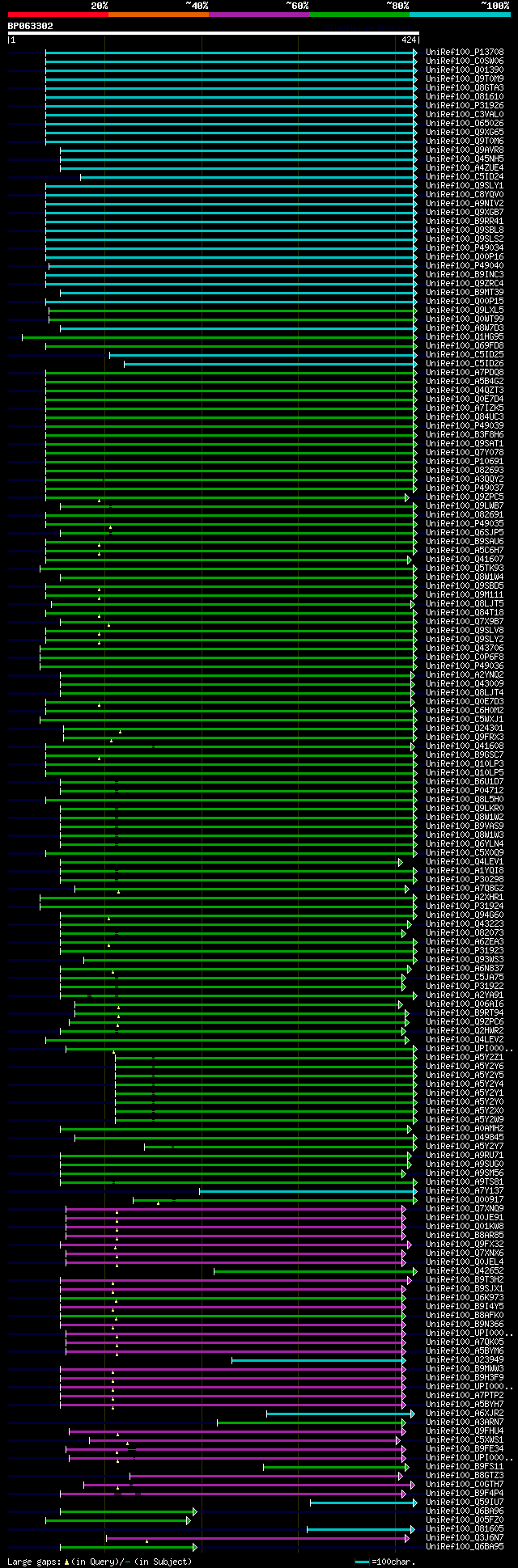Select hit label UniRef100_Q42652
Image resolution: width=518 pixels, height=1568 pixels.
click(465, 1271)
